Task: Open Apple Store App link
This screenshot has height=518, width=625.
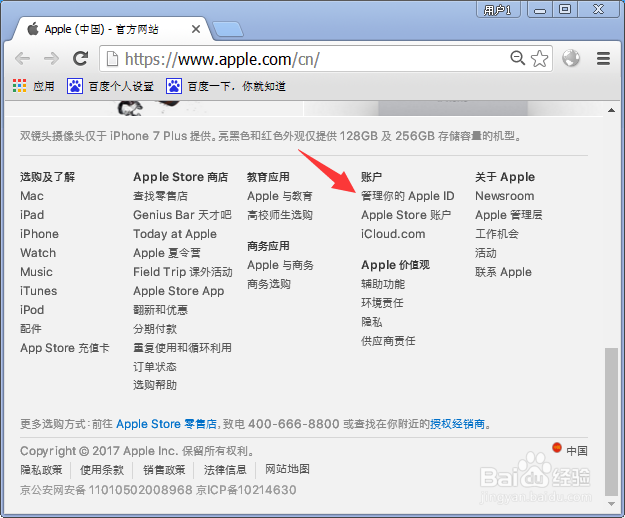Action: [179, 291]
